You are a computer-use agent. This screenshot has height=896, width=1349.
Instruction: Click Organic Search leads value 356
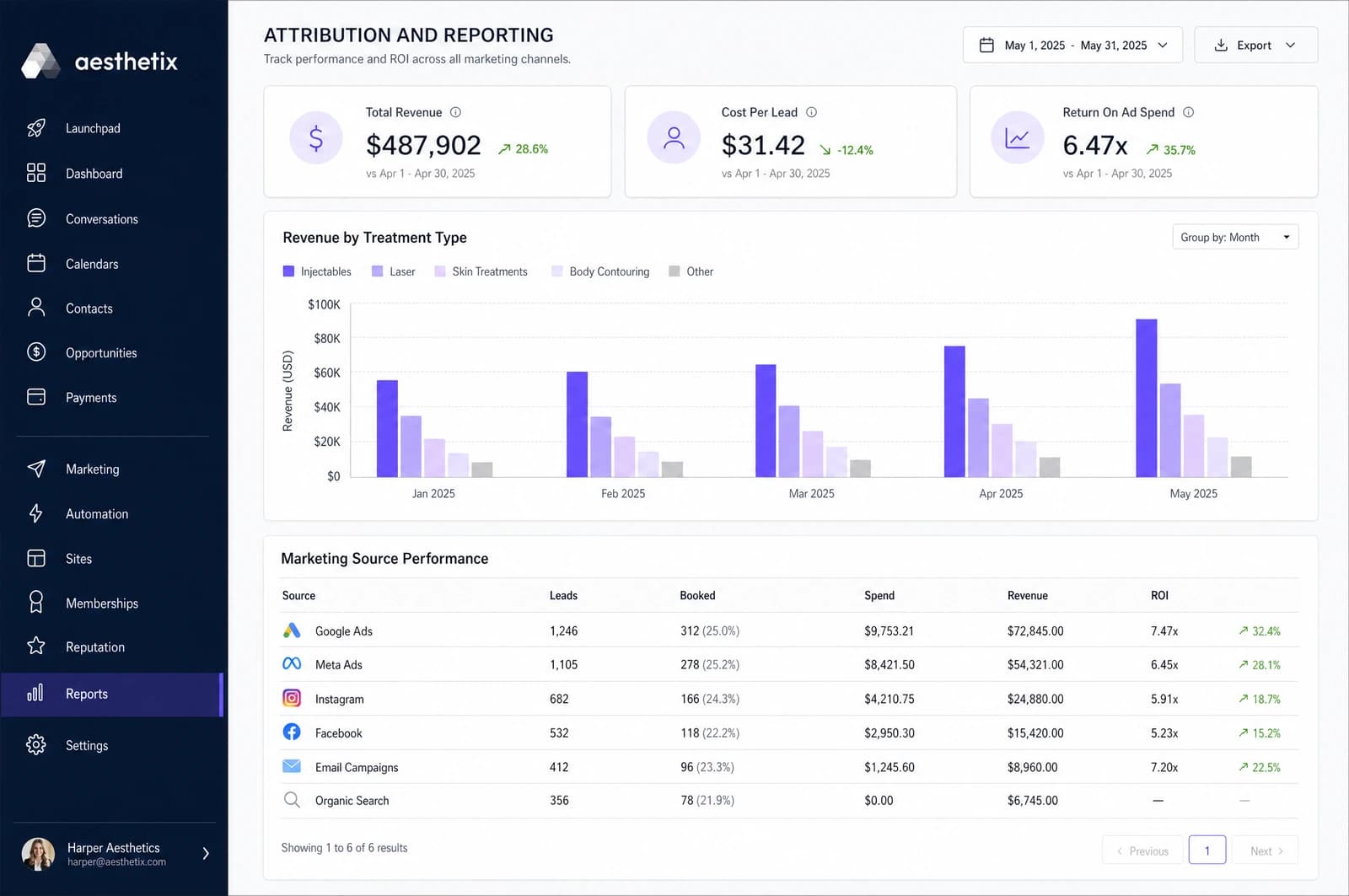[x=559, y=800]
